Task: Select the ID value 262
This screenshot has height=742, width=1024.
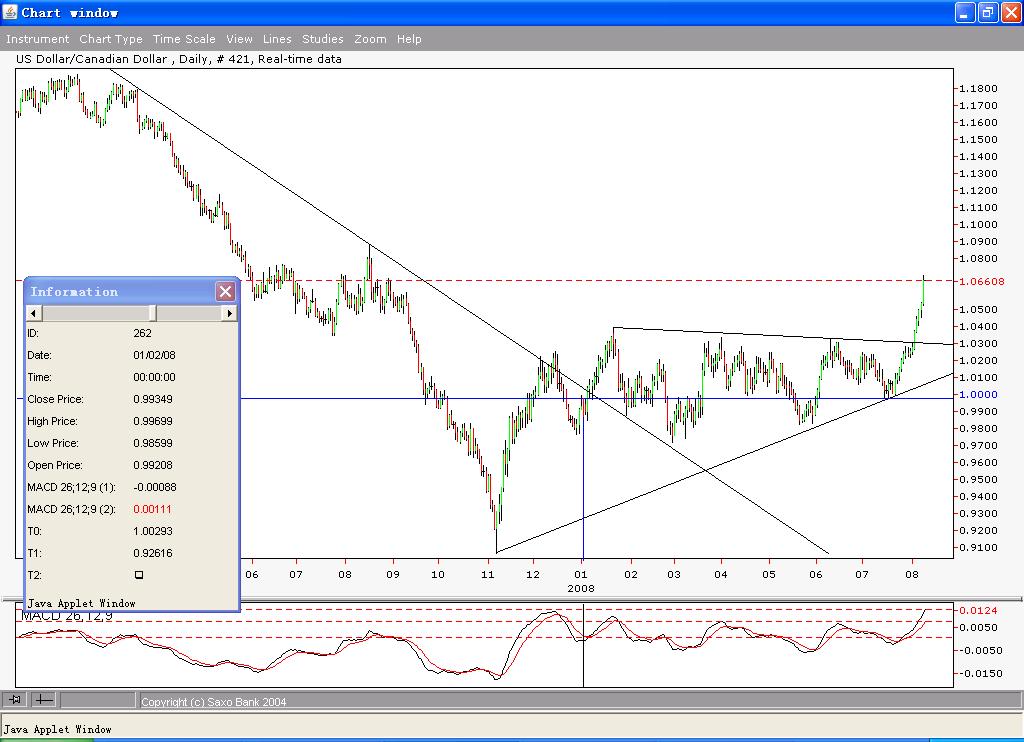Action: 142,333
